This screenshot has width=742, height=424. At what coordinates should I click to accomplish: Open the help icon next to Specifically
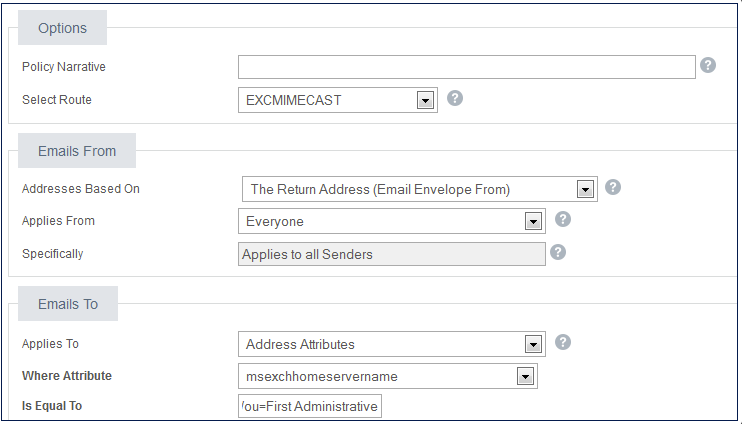tap(559, 252)
